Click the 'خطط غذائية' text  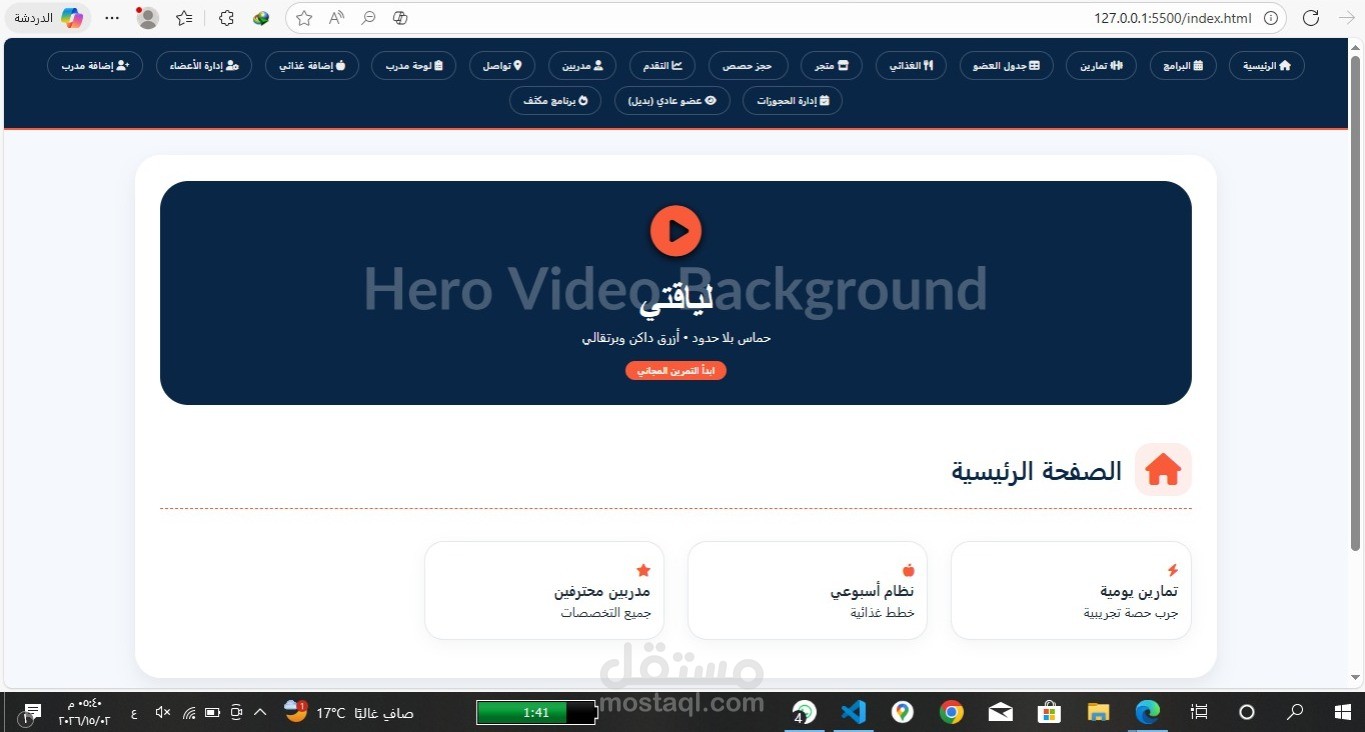click(x=882, y=612)
